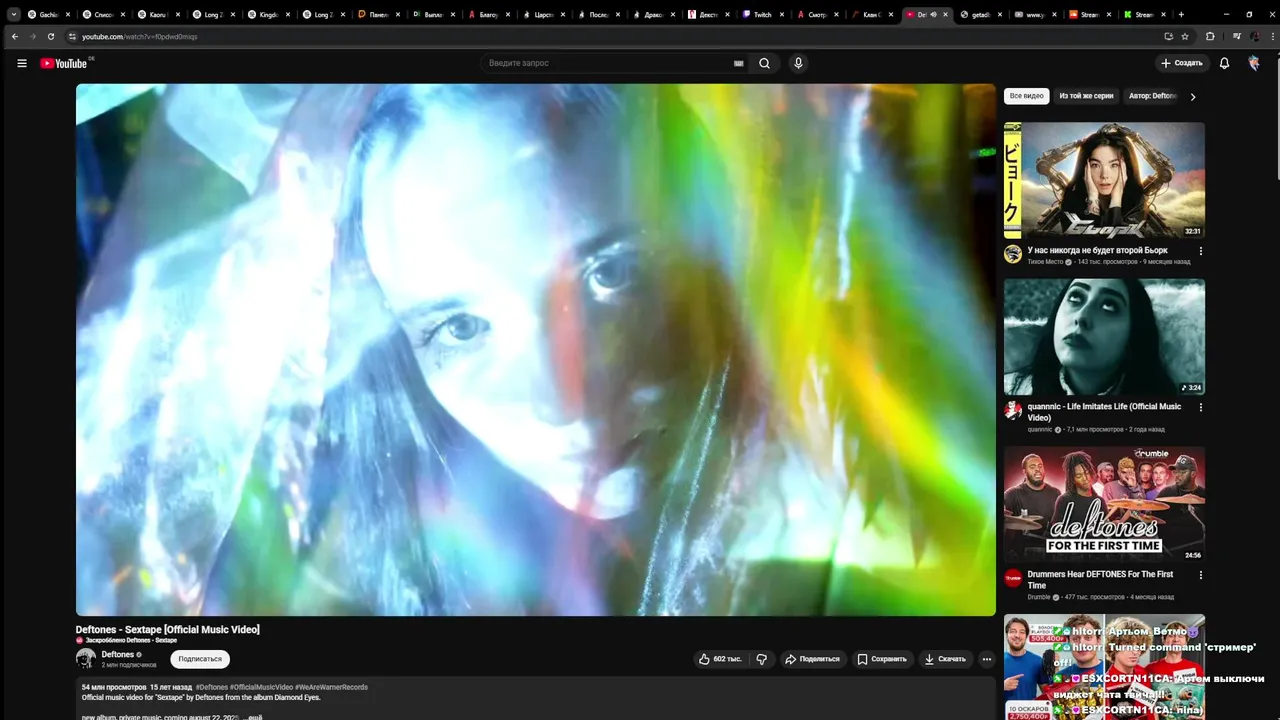The width and height of the screenshot is (1280, 720).
Task: Open the on-screen keyboard icon in search
Action: pos(739,63)
